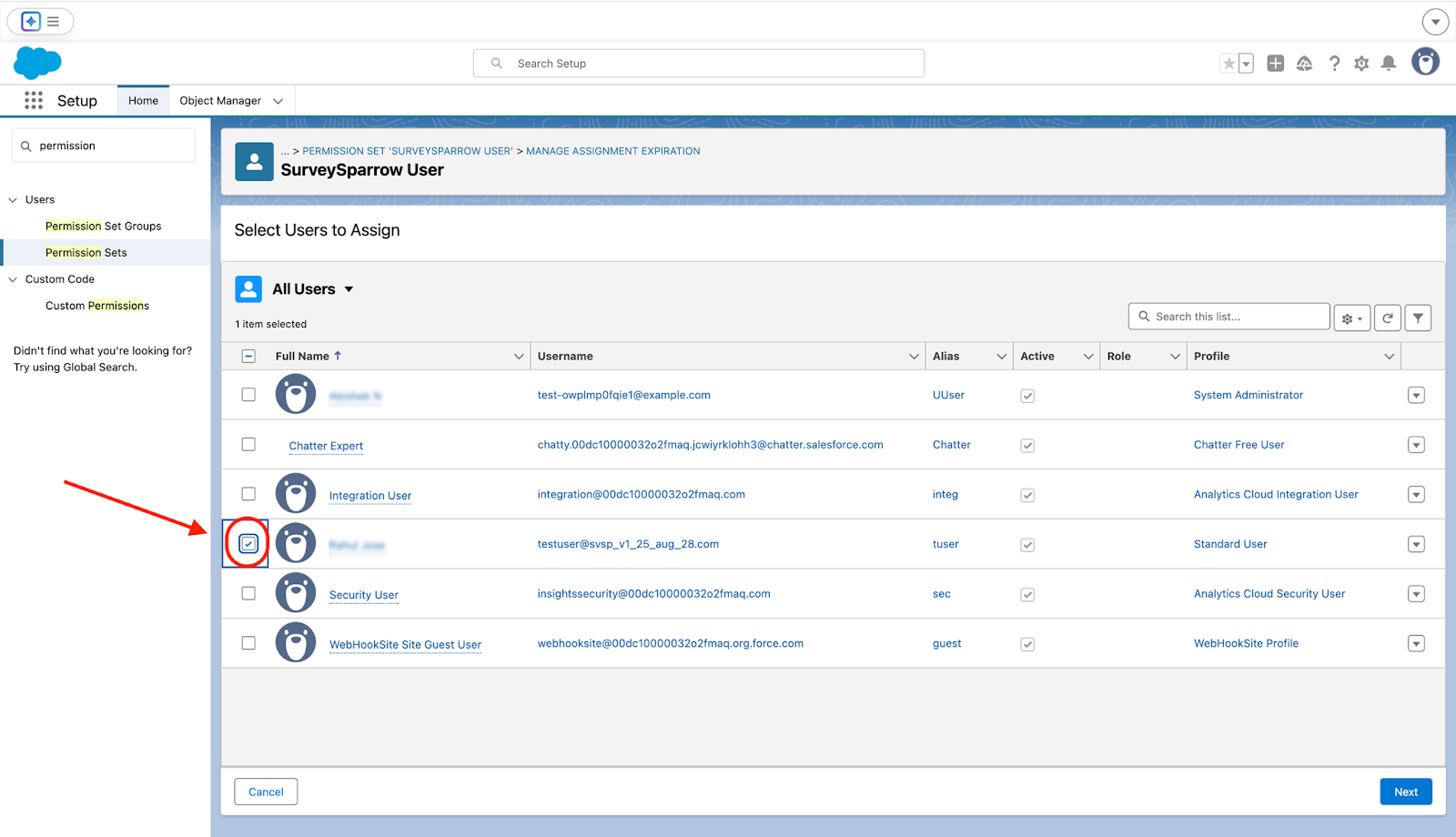1456x837 pixels.
Task: Open the global actions plus icon
Action: 1275,63
